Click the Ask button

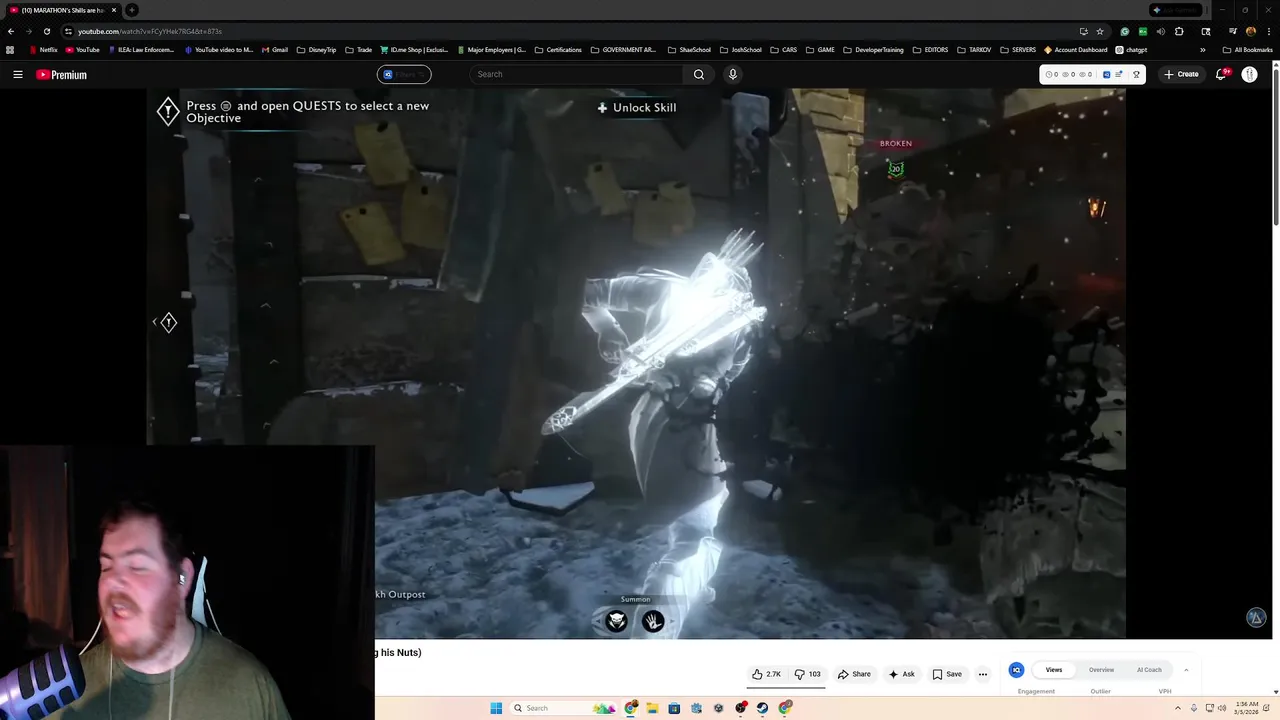pyautogui.click(x=901, y=674)
